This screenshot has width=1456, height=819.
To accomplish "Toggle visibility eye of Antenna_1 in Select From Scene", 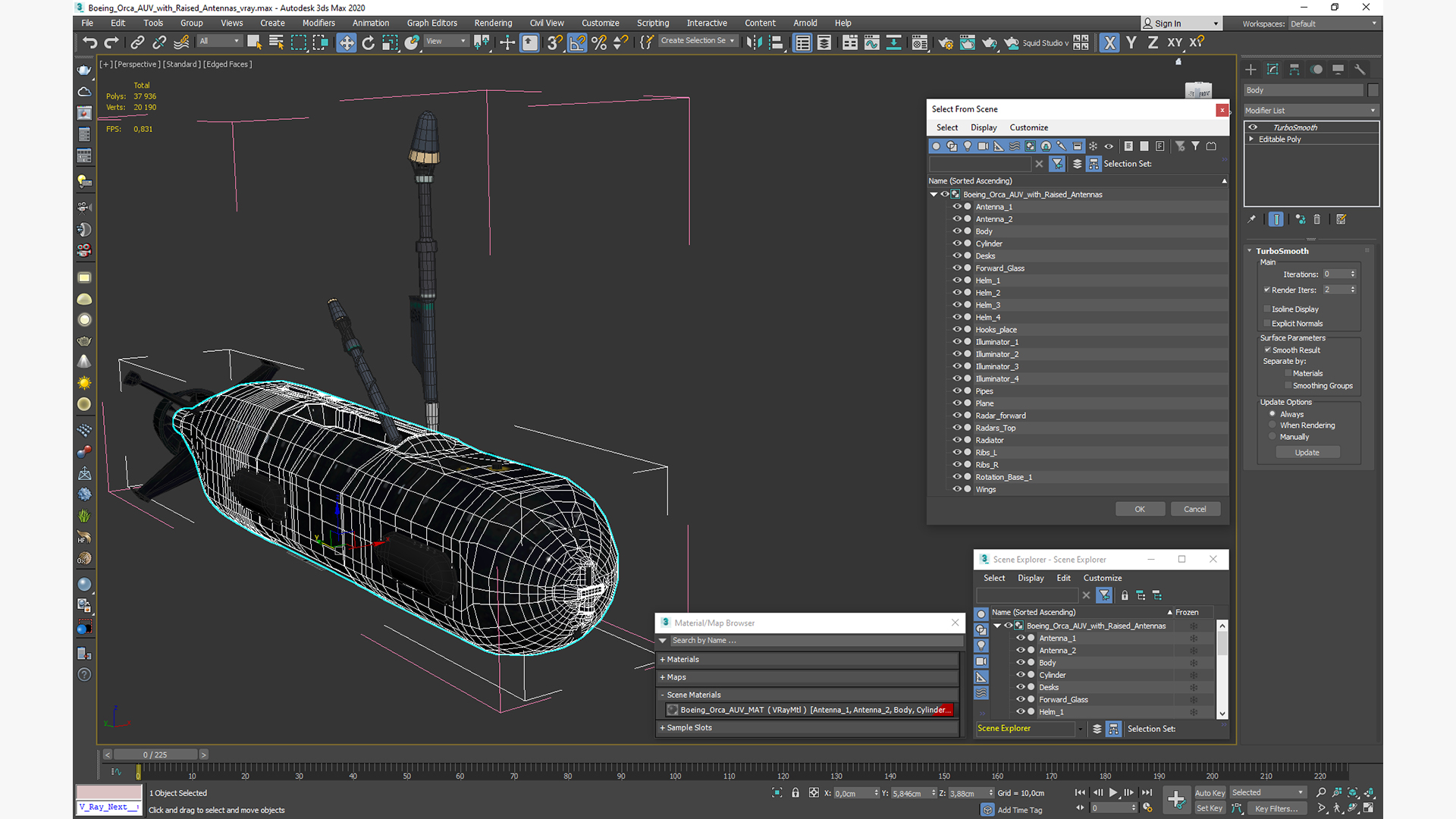I will pyautogui.click(x=956, y=206).
